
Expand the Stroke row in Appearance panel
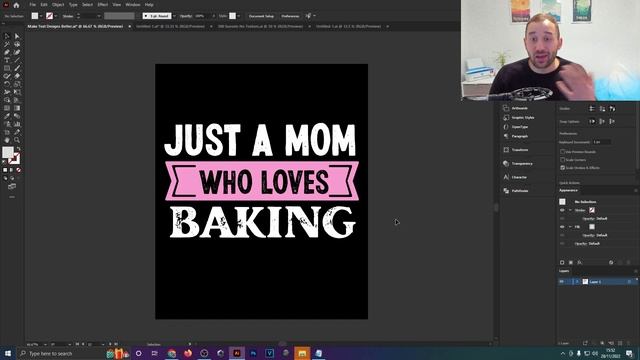point(570,210)
